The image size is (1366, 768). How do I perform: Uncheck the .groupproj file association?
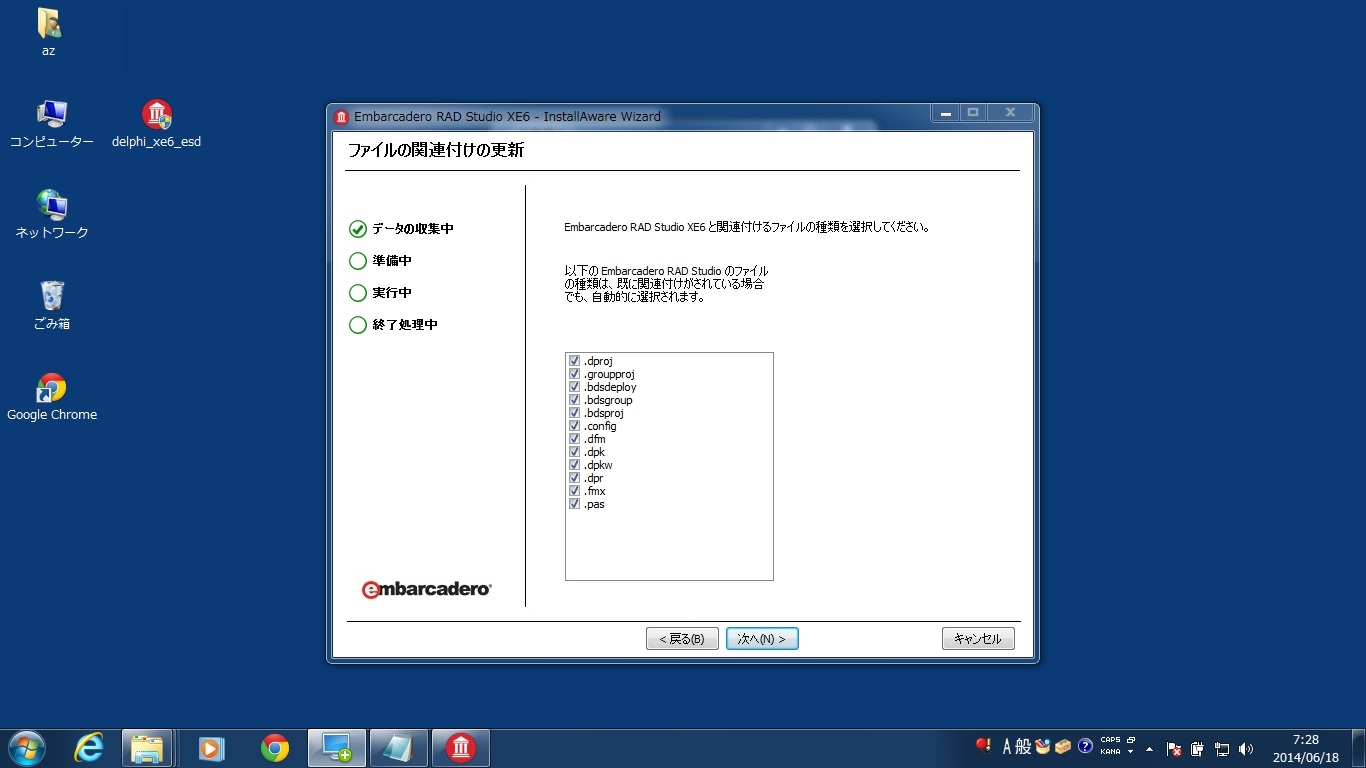[575, 374]
